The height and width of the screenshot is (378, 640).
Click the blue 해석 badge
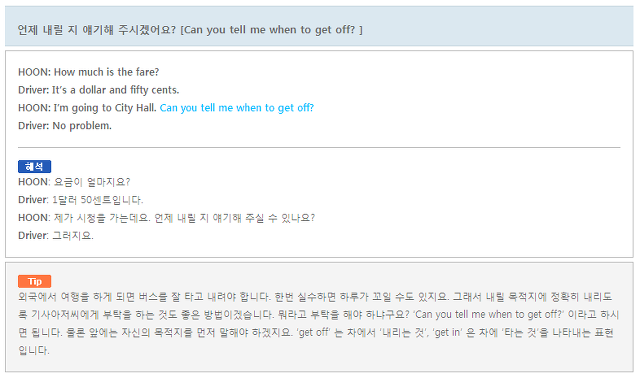(34, 167)
